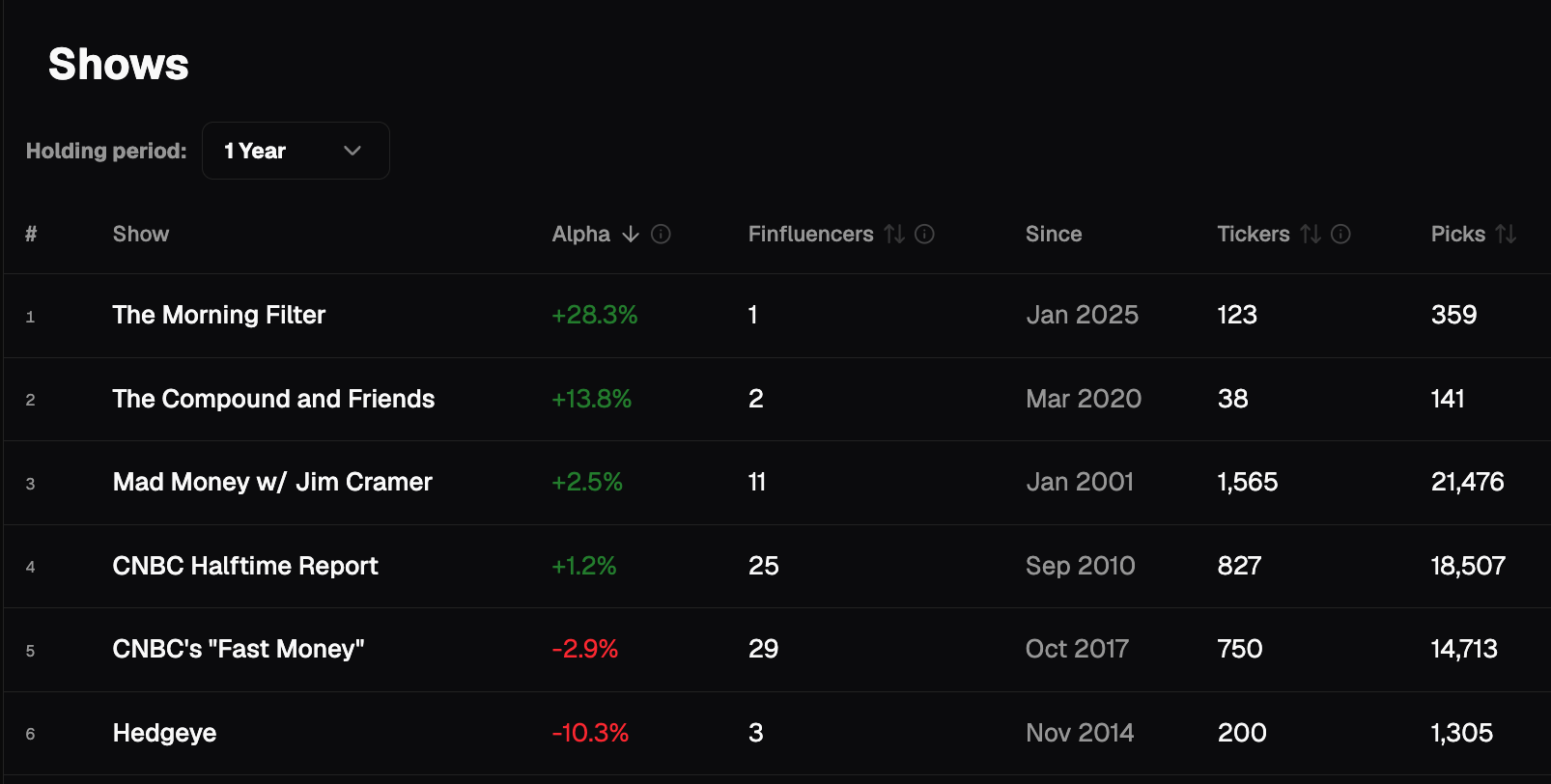This screenshot has height=784, width=1551.
Task: Click the Shows page heading
Action: coord(119,64)
